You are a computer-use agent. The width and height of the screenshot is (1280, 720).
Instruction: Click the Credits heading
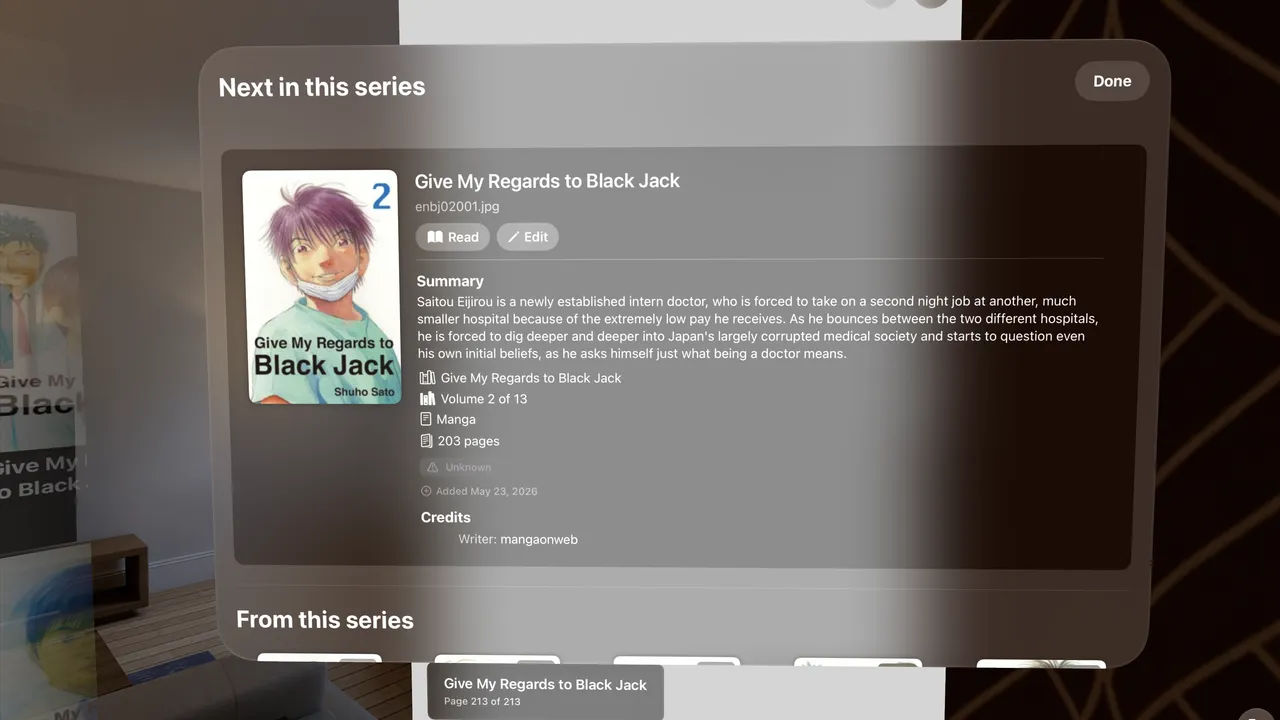click(x=446, y=518)
